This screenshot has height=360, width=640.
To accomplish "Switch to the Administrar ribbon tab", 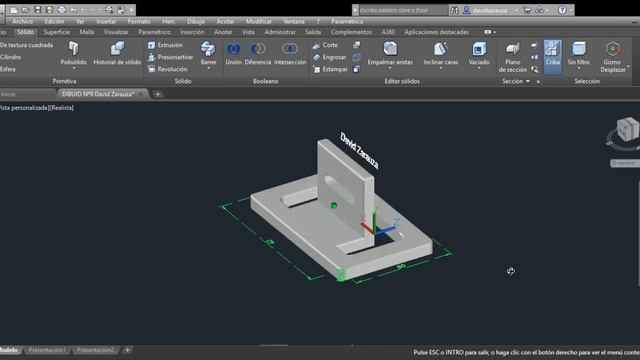I will (x=280, y=32).
